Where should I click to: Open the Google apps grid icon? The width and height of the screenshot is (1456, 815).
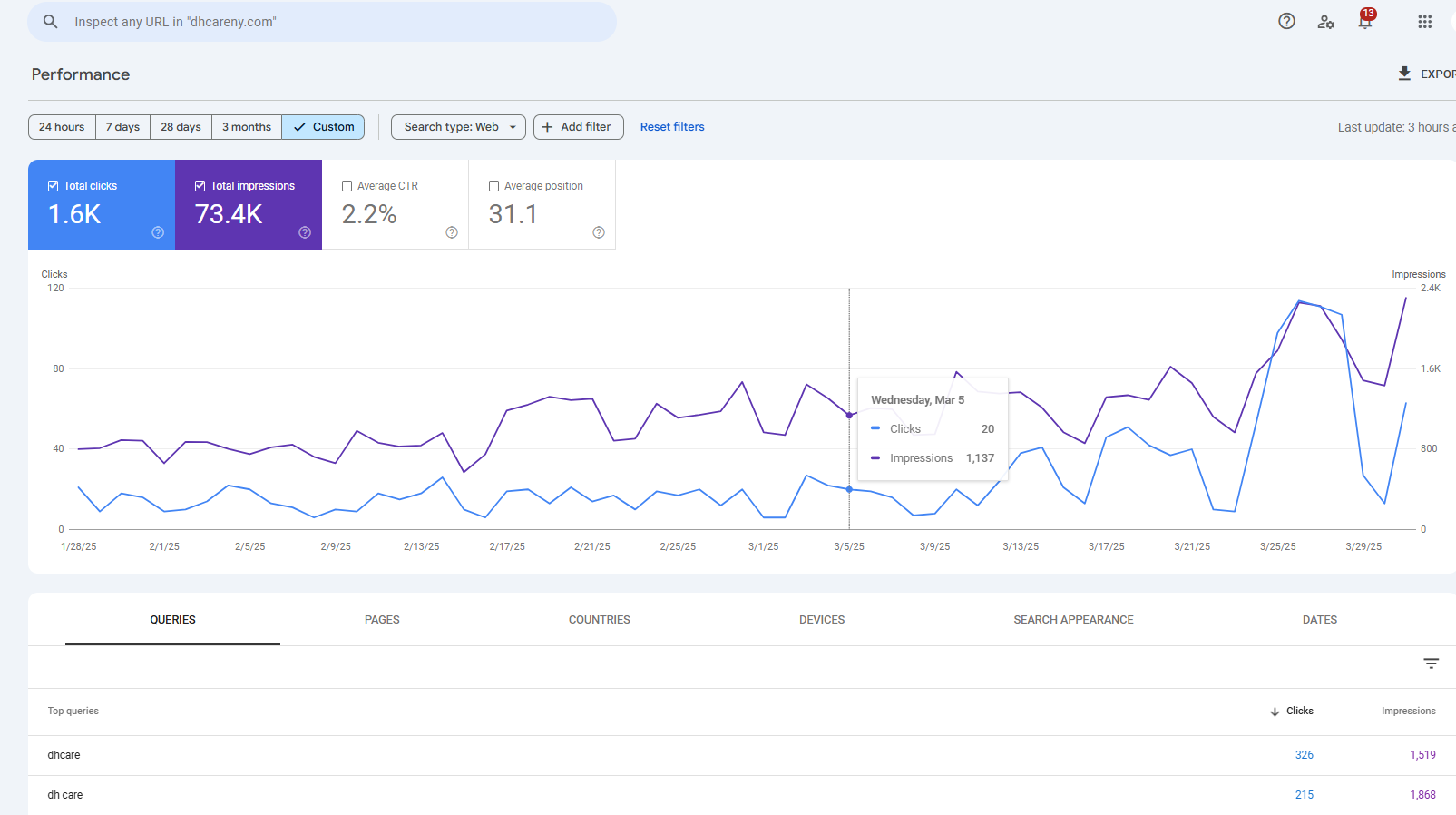click(1424, 22)
